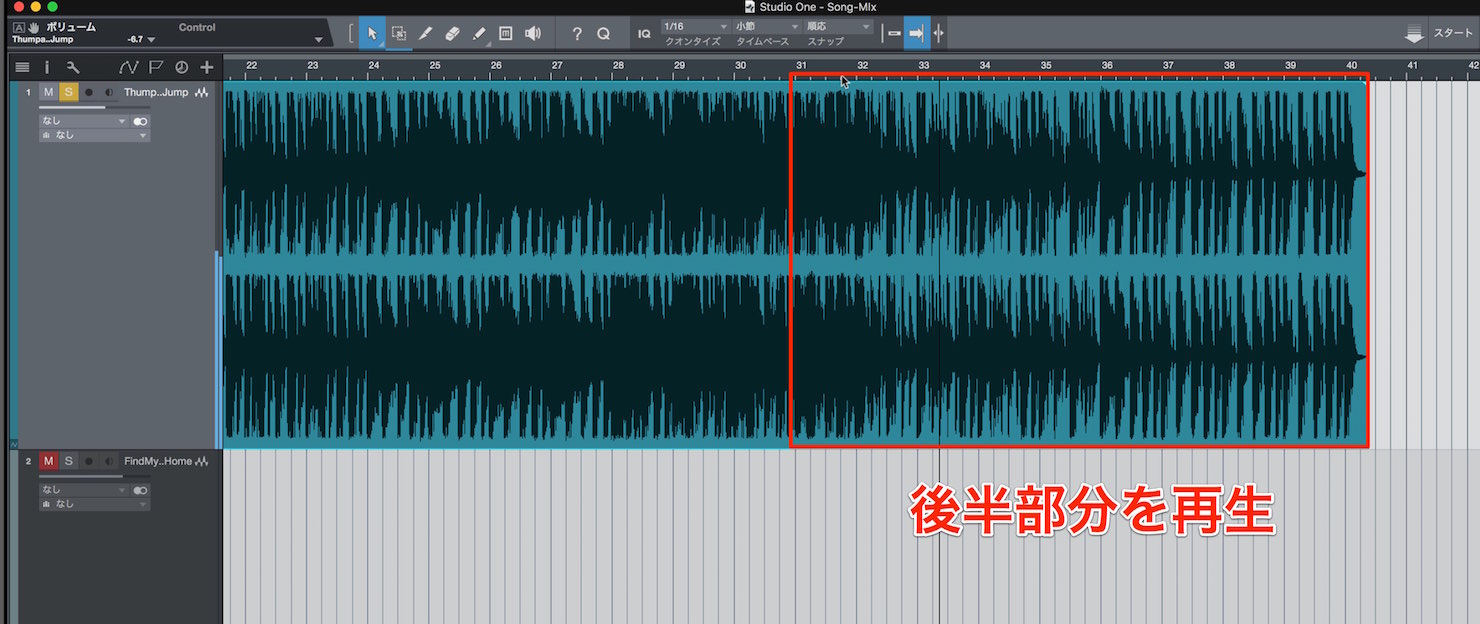The width and height of the screenshot is (1480, 624).
Task: Click the A parameter icon beside ボリューム
Action: click(x=18, y=27)
